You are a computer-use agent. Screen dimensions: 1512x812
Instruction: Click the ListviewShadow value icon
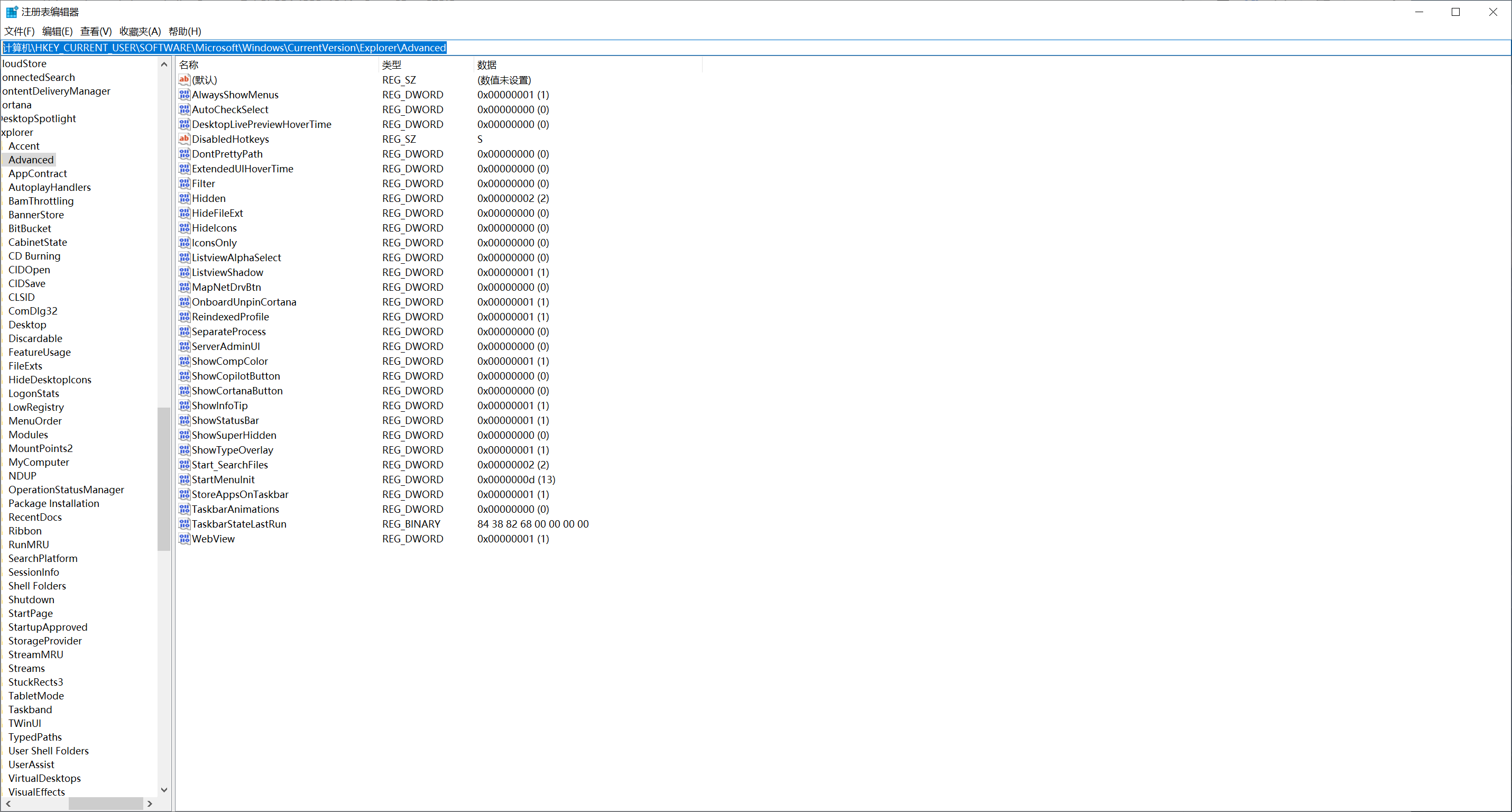pos(185,272)
